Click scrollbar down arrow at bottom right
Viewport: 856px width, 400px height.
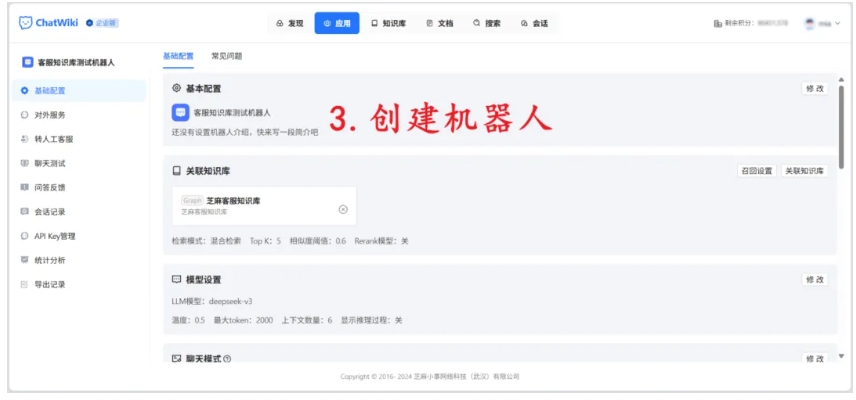click(x=841, y=356)
